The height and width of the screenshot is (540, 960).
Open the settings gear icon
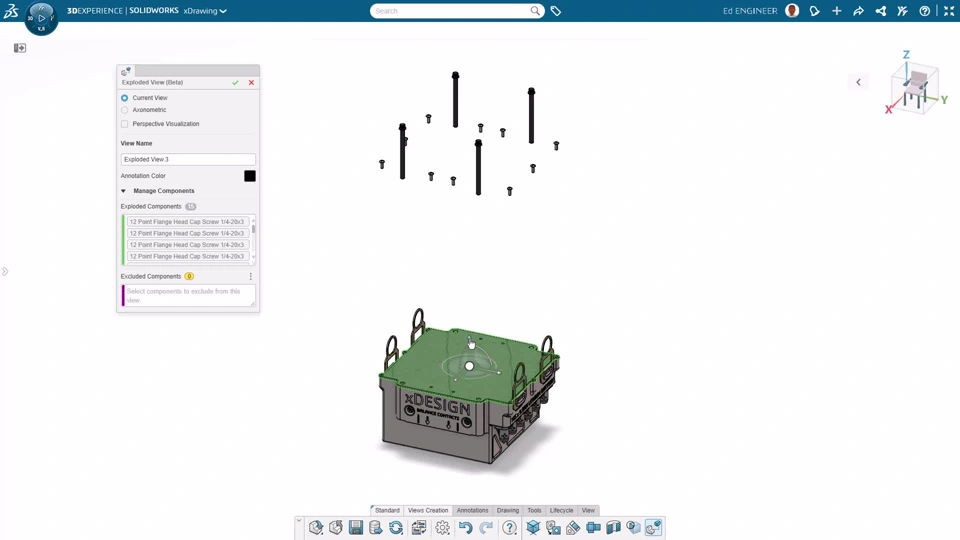443,527
